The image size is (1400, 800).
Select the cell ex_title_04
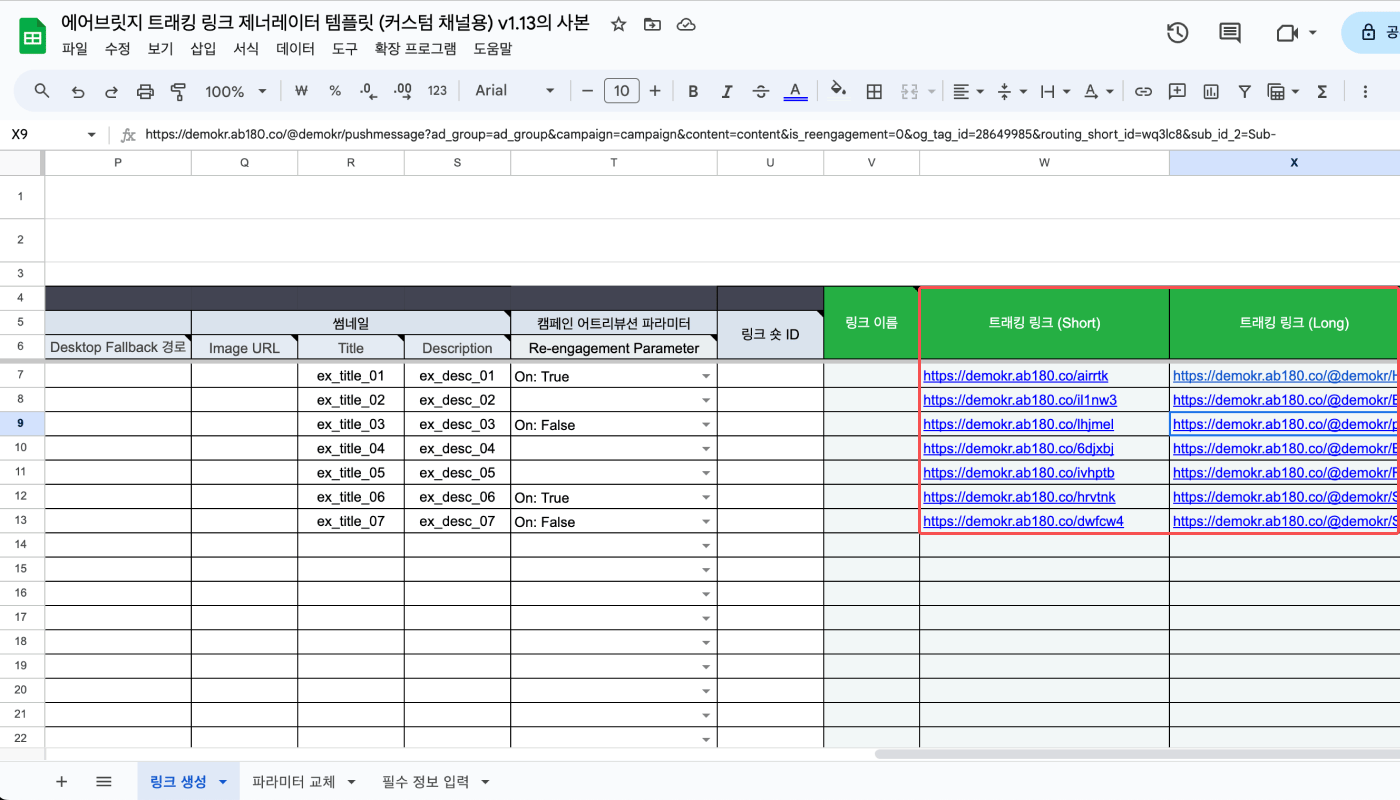pyautogui.click(x=351, y=448)
